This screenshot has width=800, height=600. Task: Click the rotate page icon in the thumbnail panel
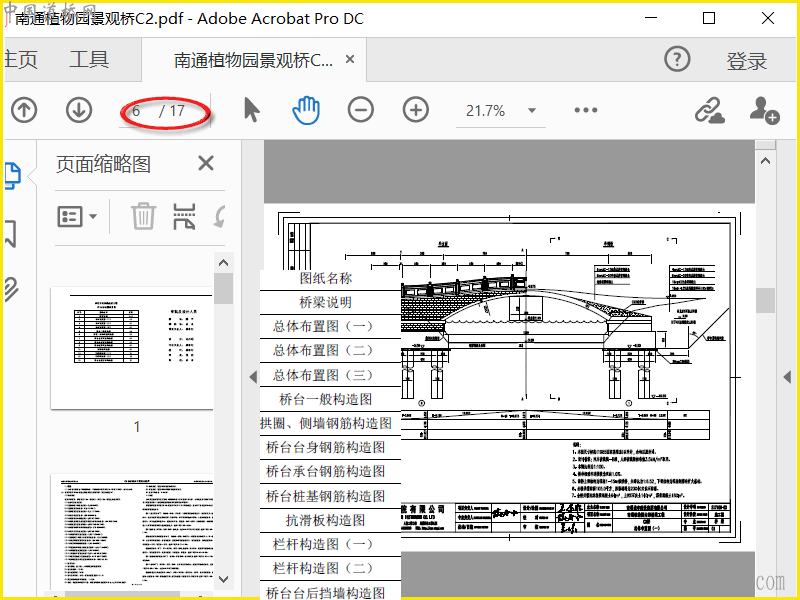(x=219, y=216)
